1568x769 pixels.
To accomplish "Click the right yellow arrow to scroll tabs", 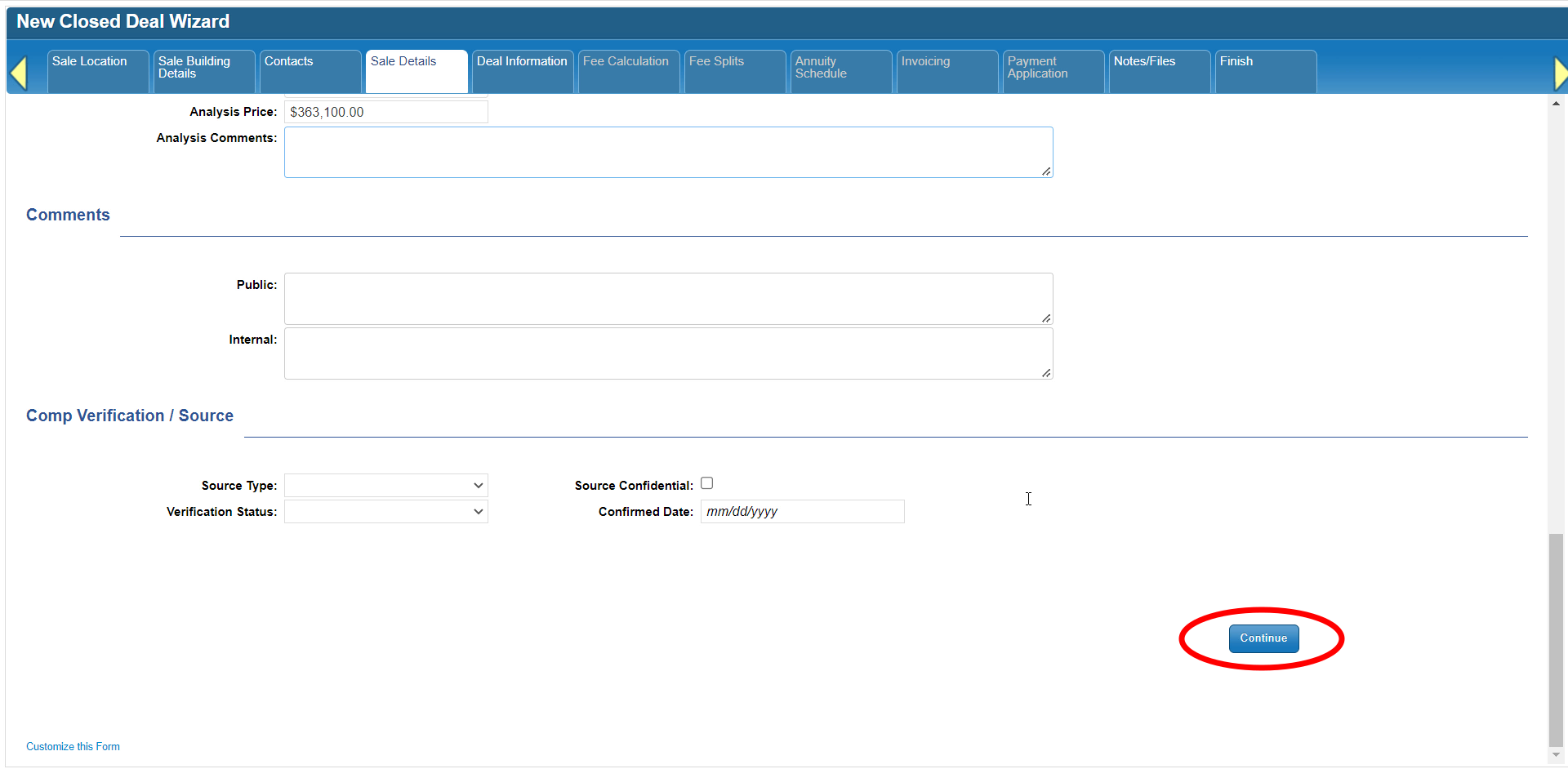I will click(x=1560, y=73).
